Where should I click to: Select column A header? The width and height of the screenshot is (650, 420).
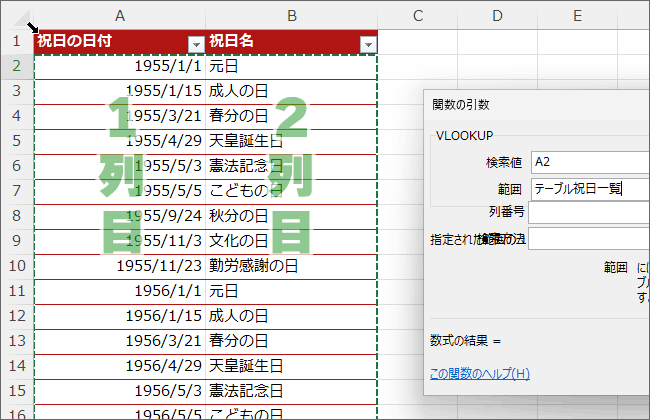coord(120,16)
